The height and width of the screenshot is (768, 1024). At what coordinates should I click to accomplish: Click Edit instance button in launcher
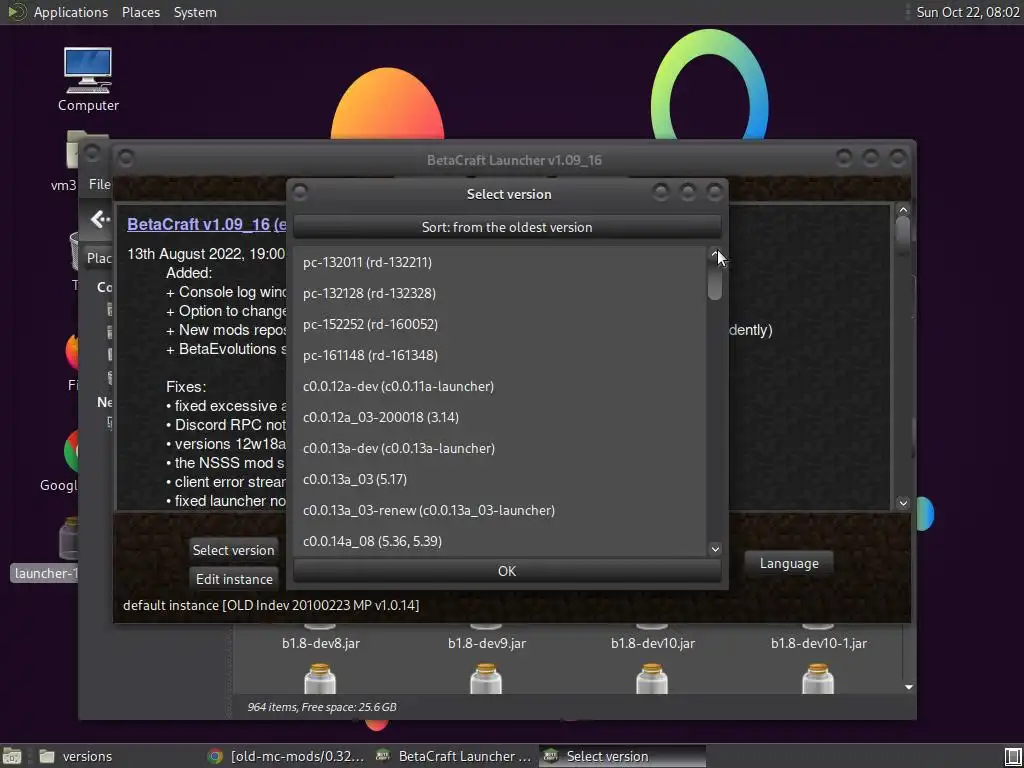[x=234, y=579]
